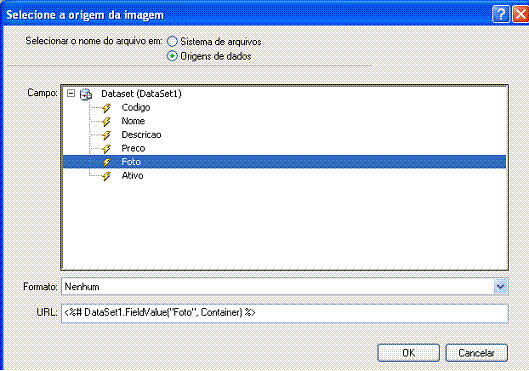Click the Formato combo box showing Nenhum

click(284, 287)
